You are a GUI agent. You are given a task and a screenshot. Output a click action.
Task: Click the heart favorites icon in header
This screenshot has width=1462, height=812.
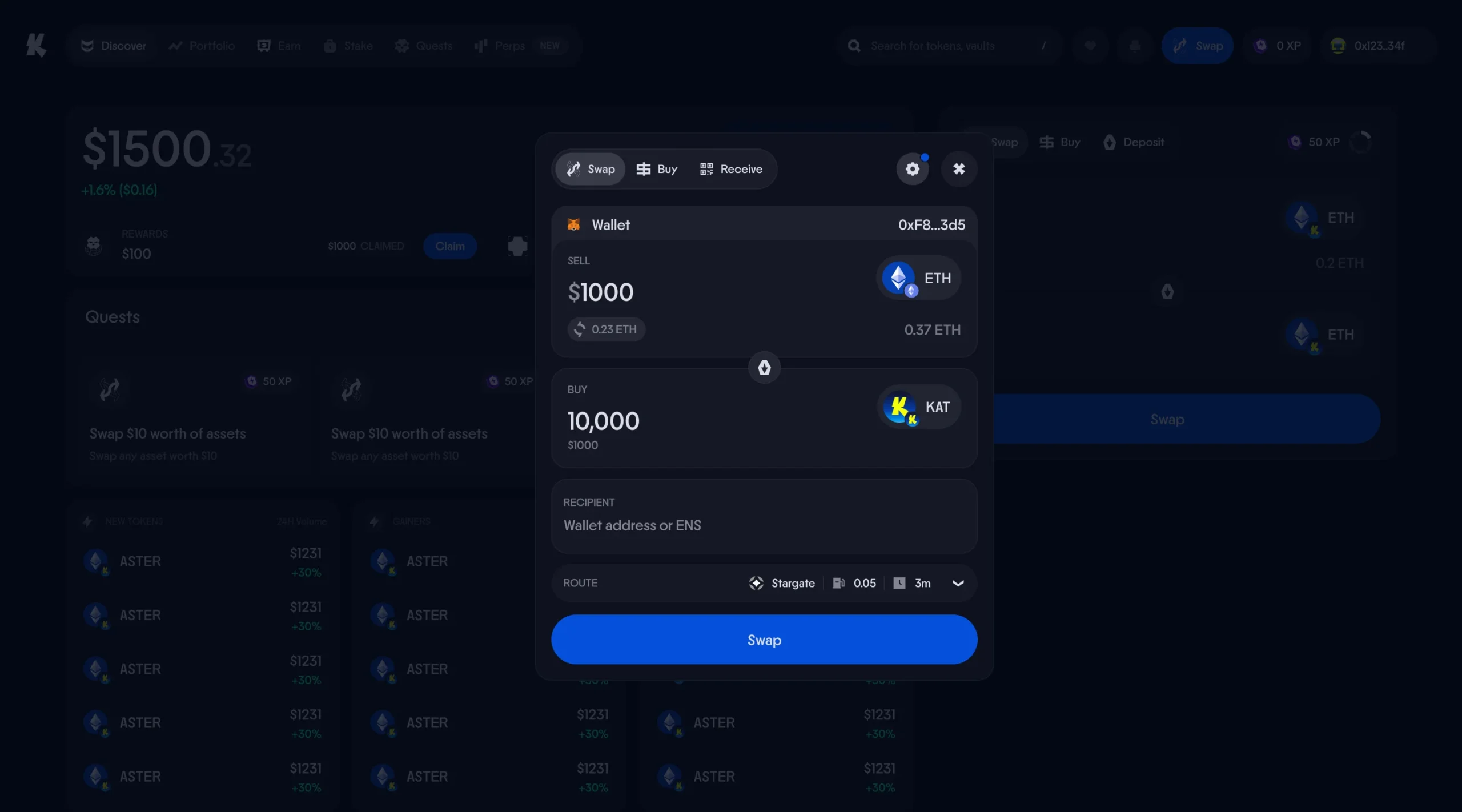pyautogui.click(x=1090, y=46)
